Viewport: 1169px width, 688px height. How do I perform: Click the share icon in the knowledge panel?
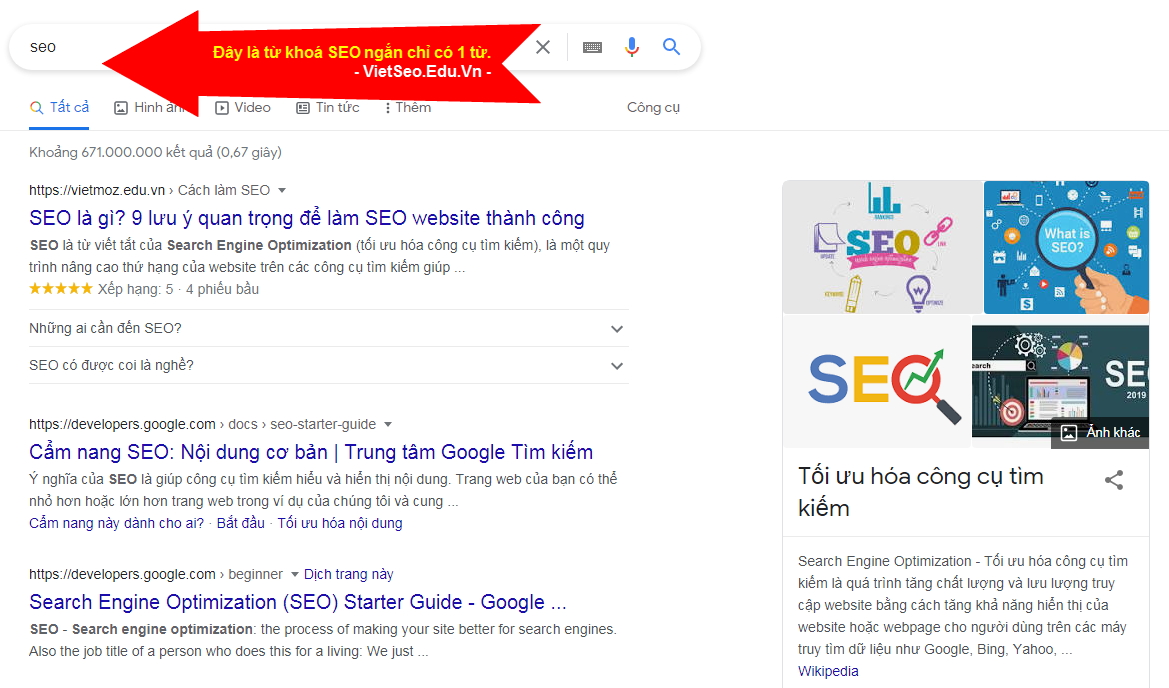point(1114,480)
